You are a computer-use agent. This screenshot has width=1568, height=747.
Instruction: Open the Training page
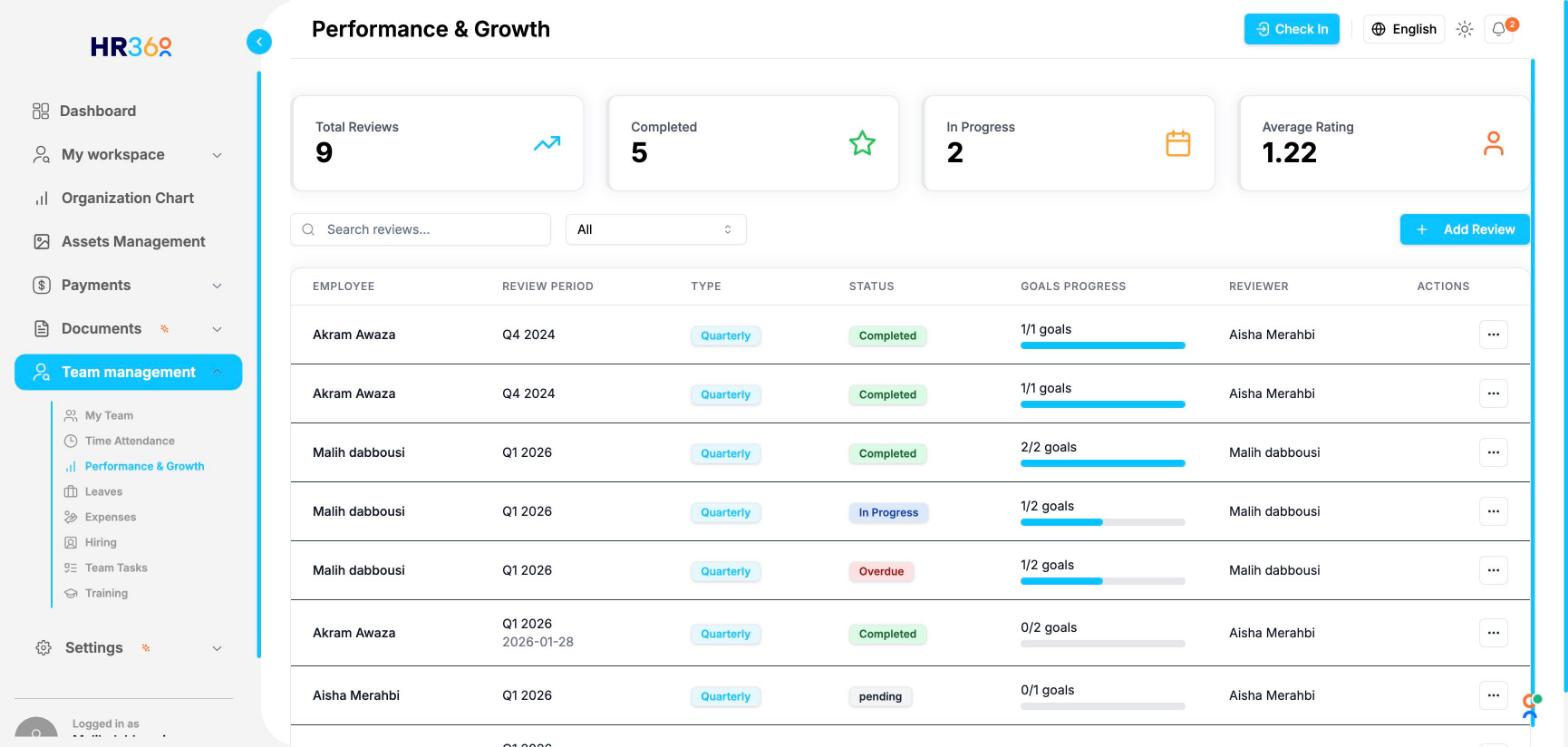click(x=106, y=593)
